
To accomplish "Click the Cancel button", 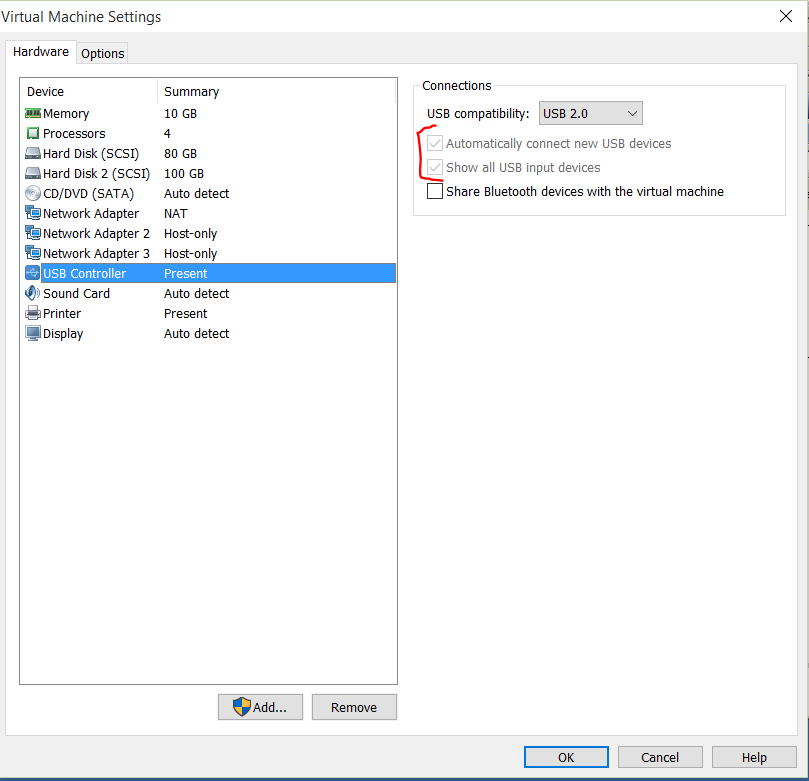I will 660,757.
